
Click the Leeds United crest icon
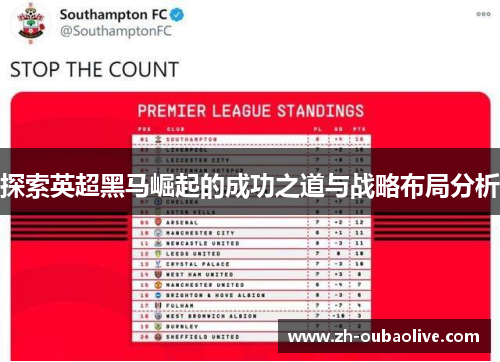pyautogui.click(x=158, y=254)
